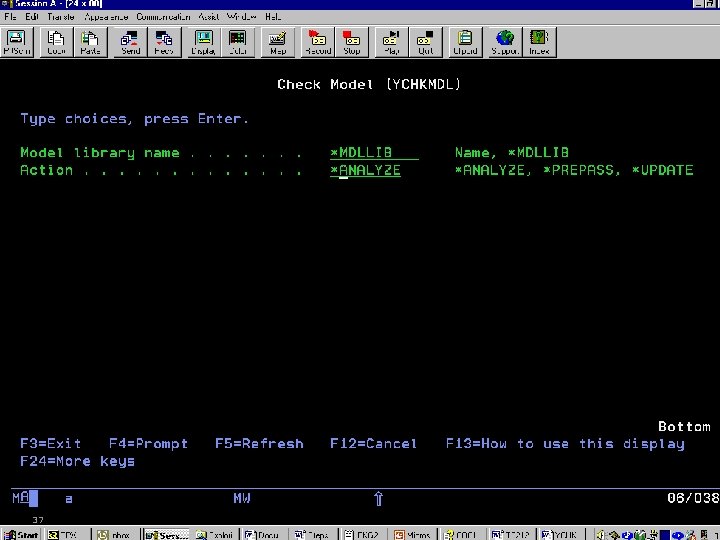The width and height of the screenshot is (720, 540).
Task: Click the MW status indicator
Action: [x=242, y=498]
